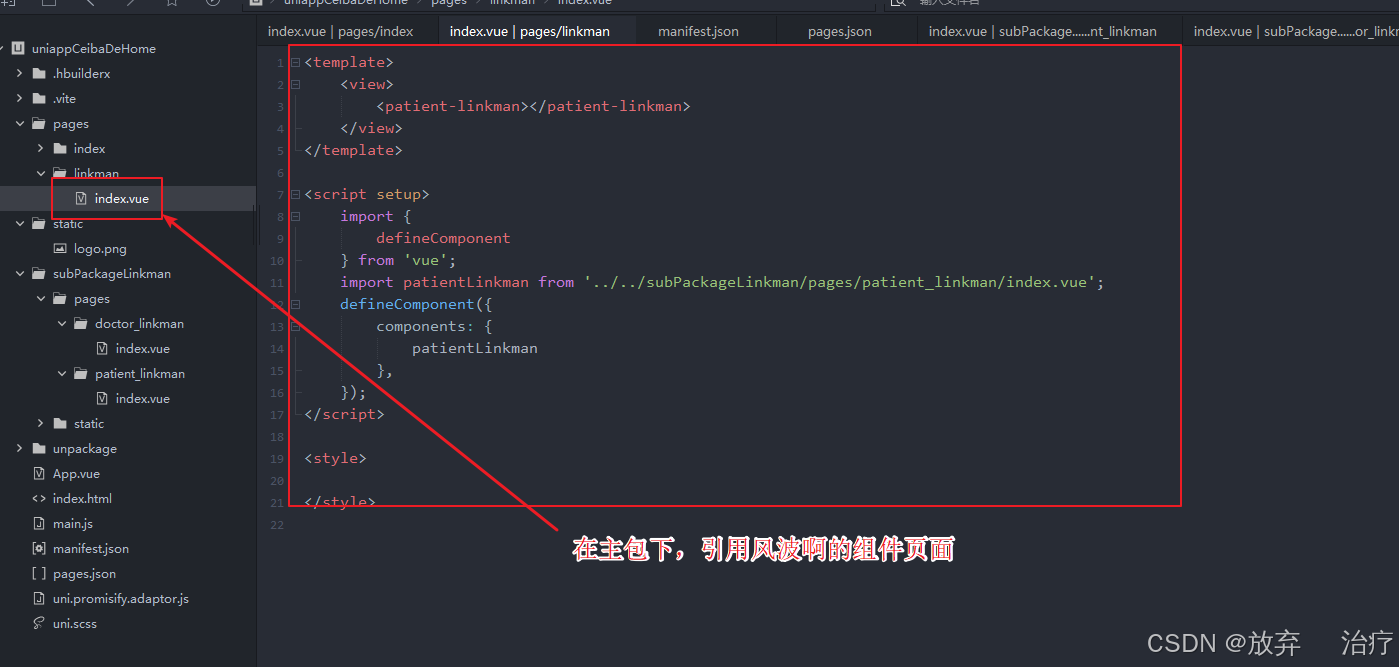This screenshot has width=1399, height=667.
Task: Open the pages.json editor tab
Action: 840,31
